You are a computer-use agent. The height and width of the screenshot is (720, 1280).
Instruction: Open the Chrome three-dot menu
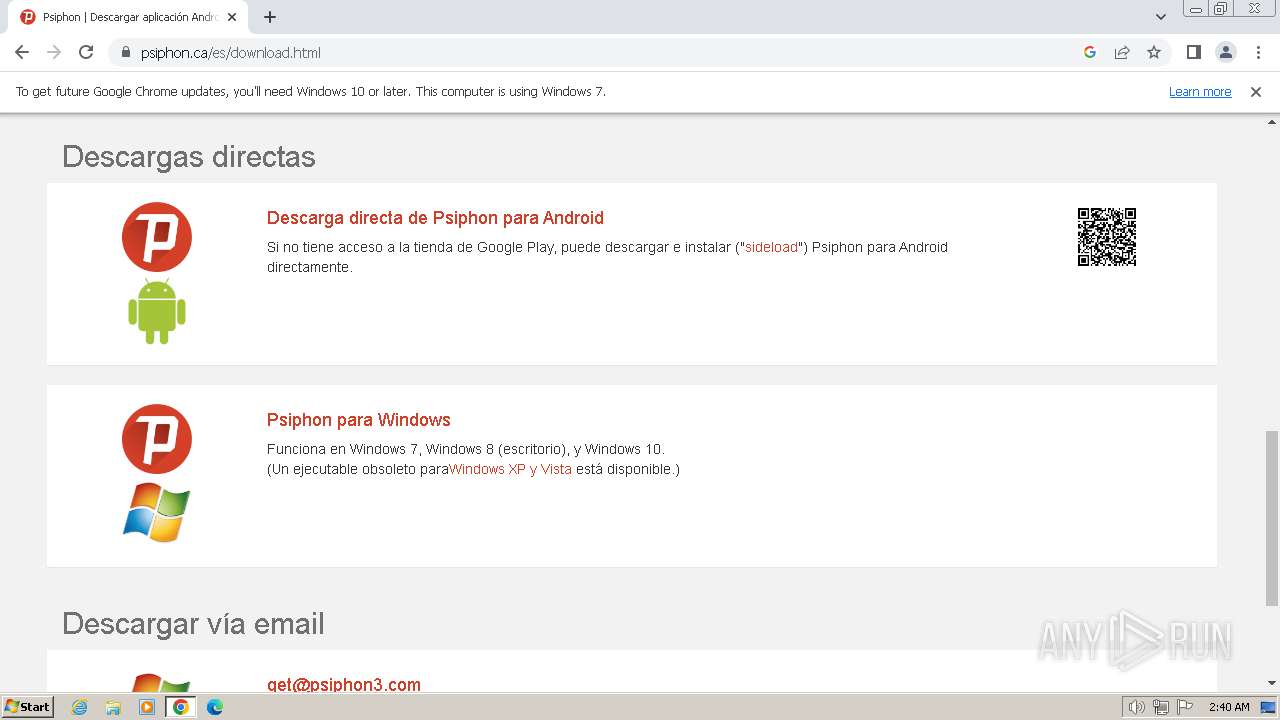pos(1256,52)
